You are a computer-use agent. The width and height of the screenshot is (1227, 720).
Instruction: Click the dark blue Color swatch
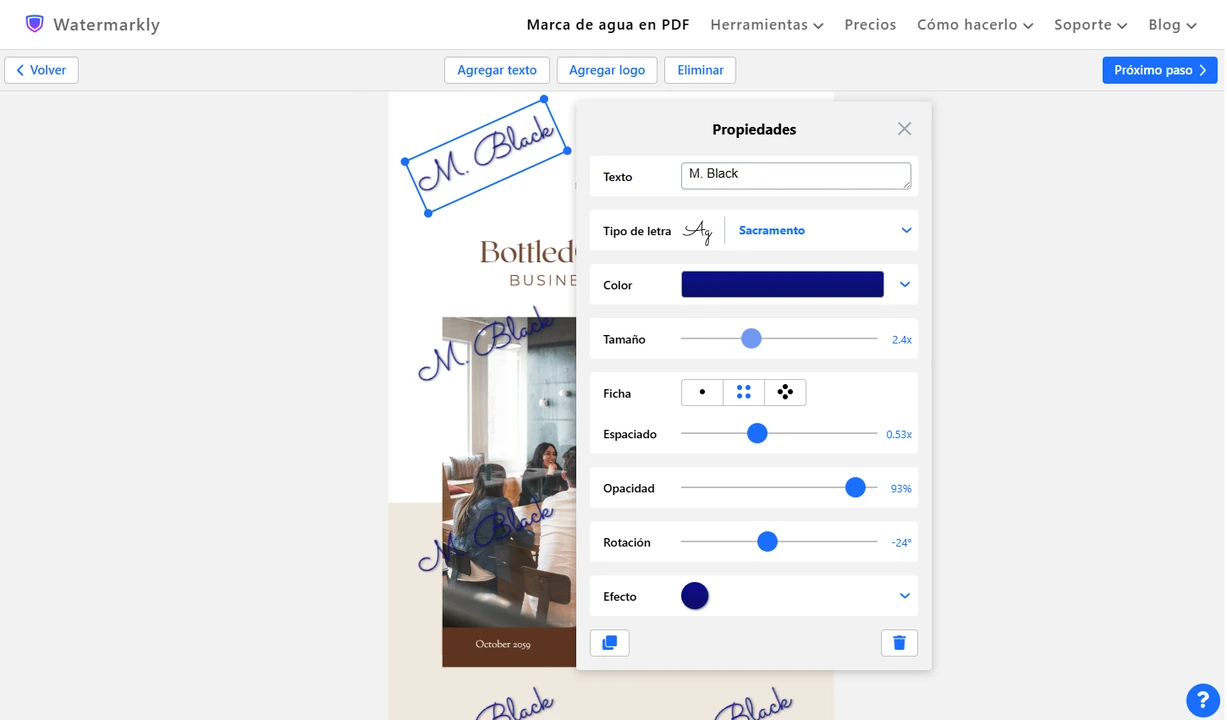point(782,285)
